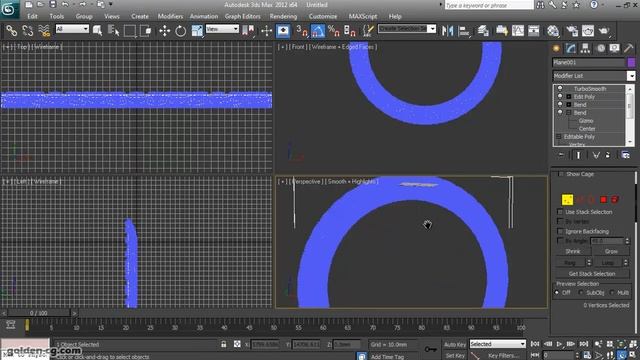Click the purple object color swatch

tap(631, 62)
